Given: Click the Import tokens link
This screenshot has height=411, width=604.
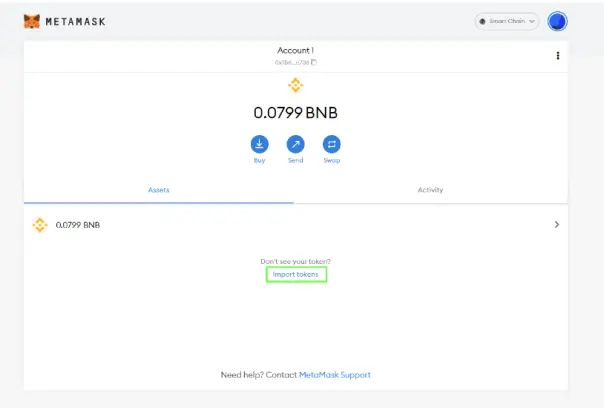Looking at the screenshot, I should pyautogui.click(x=296, y=274).
